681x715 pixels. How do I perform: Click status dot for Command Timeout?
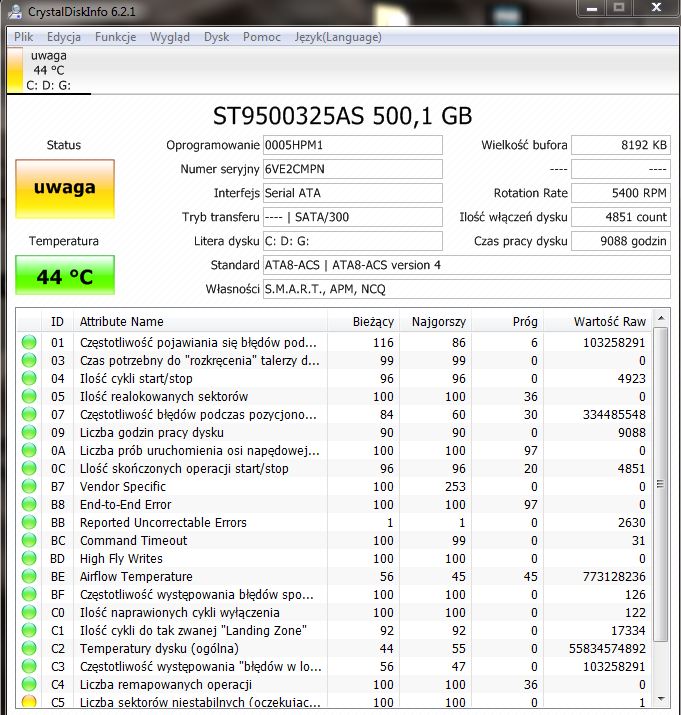tap(29, 540)
